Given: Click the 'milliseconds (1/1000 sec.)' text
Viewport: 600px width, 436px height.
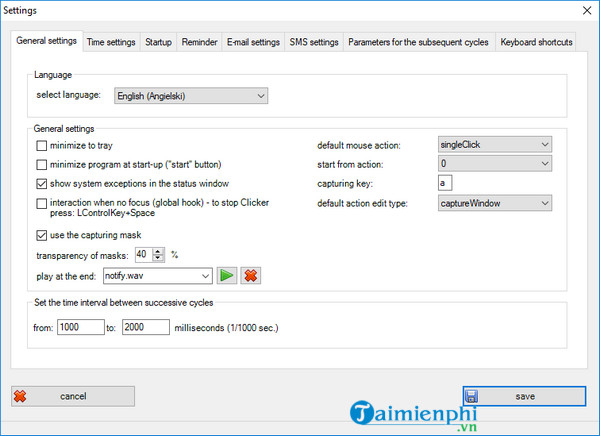Looking at the screenshot, I should click(227, 328).
